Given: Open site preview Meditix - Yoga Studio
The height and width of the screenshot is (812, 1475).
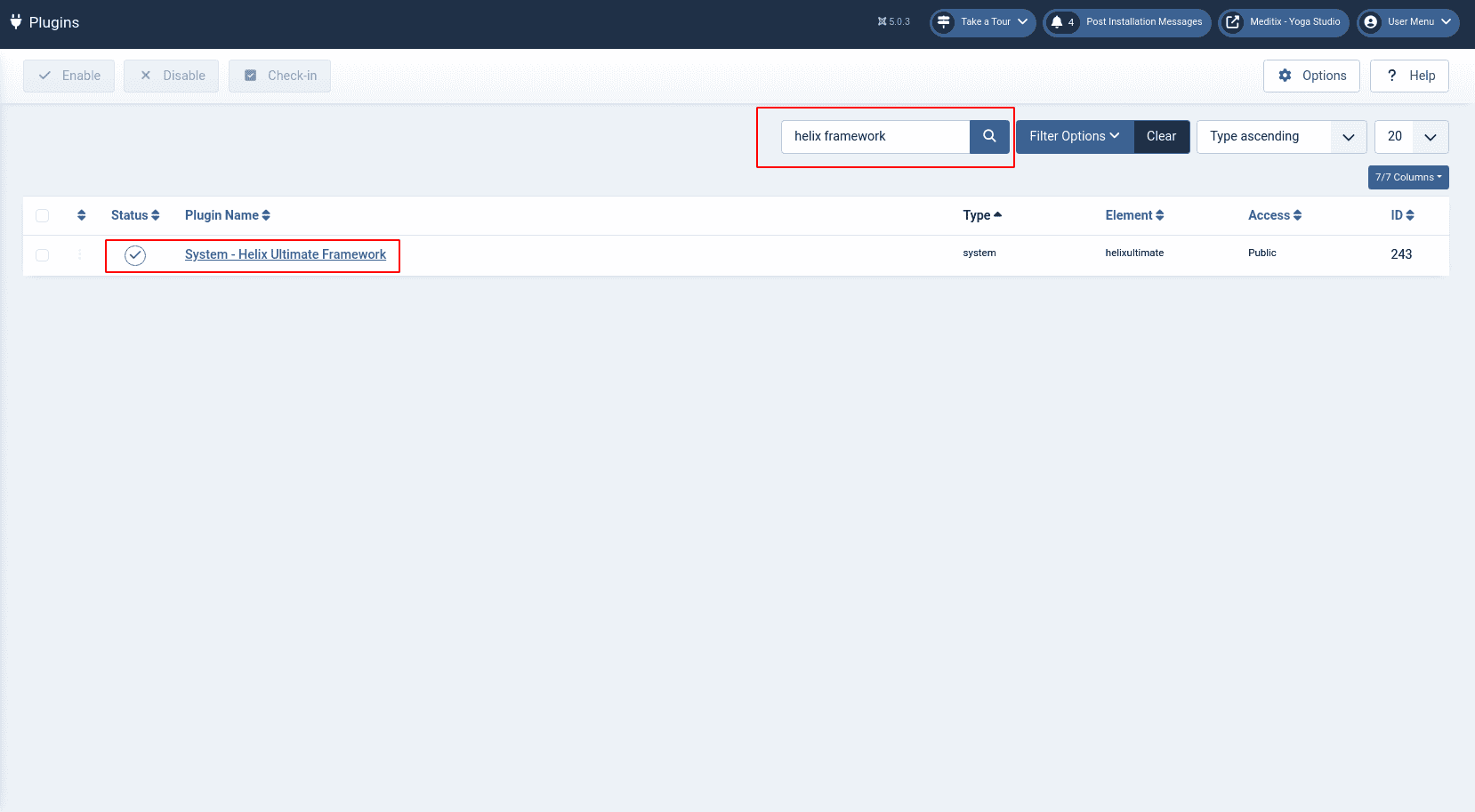Looking at the screenshot, I should click(x=1283, y=22).
